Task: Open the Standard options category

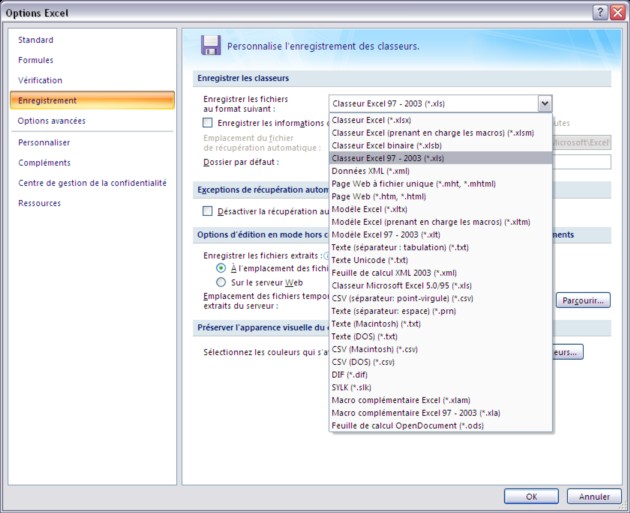Action: 36,40
